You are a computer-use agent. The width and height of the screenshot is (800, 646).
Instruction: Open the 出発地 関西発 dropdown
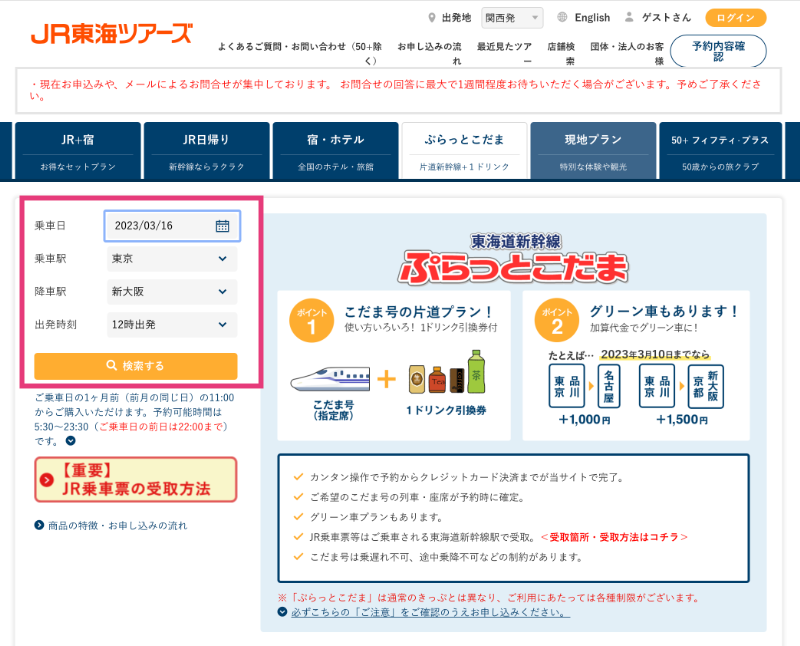pos(512,18)
